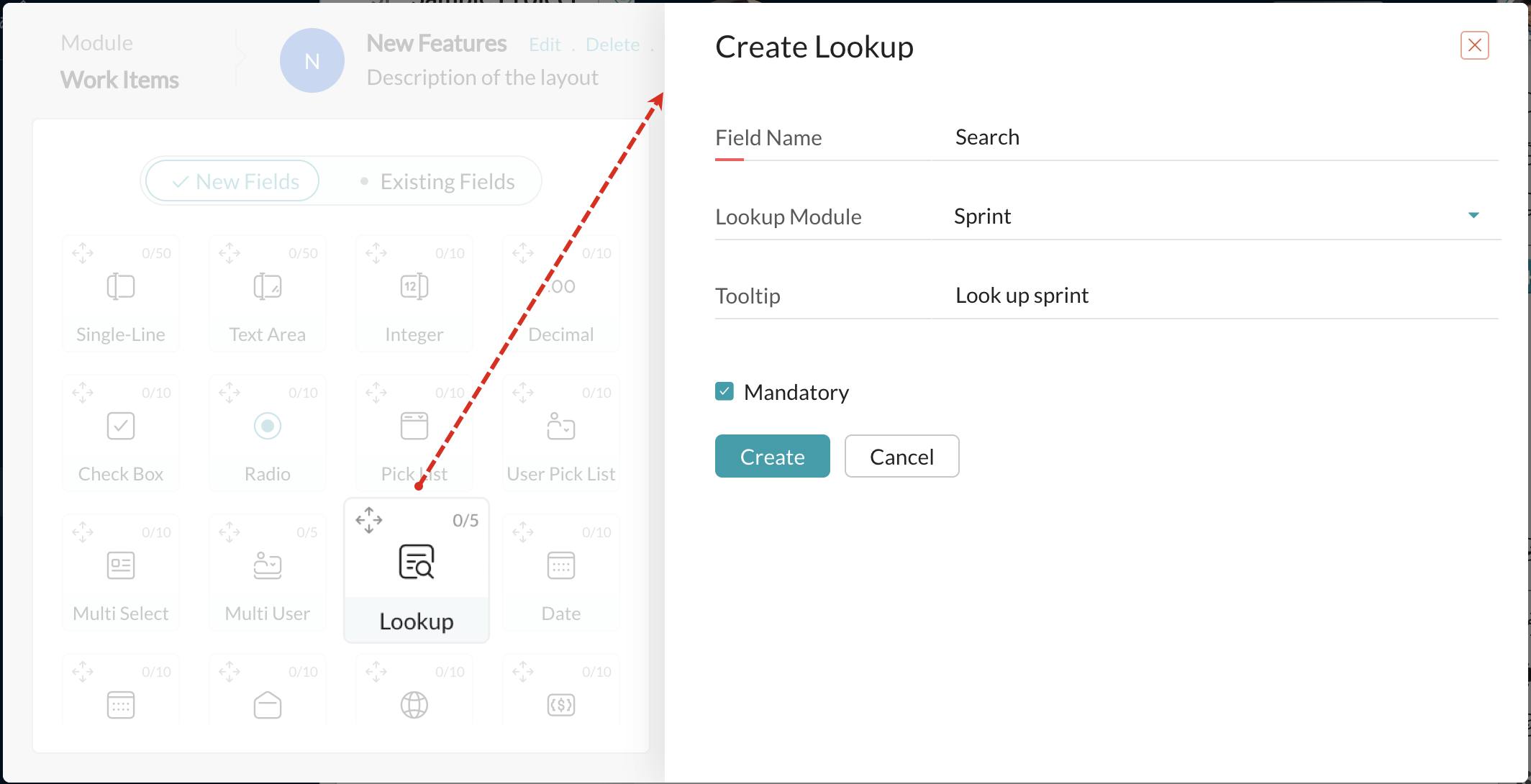Select the User Pick List icon
This screenshot has width=1531, height=784.
(x=561, y=426)
